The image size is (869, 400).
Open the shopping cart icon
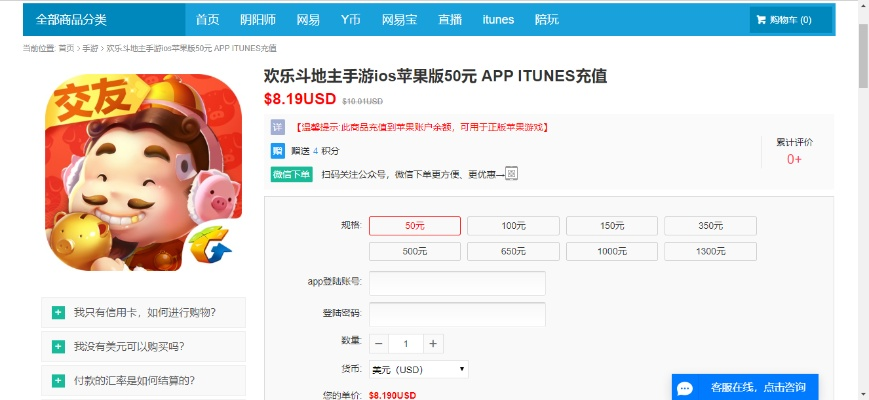point(760,20)
